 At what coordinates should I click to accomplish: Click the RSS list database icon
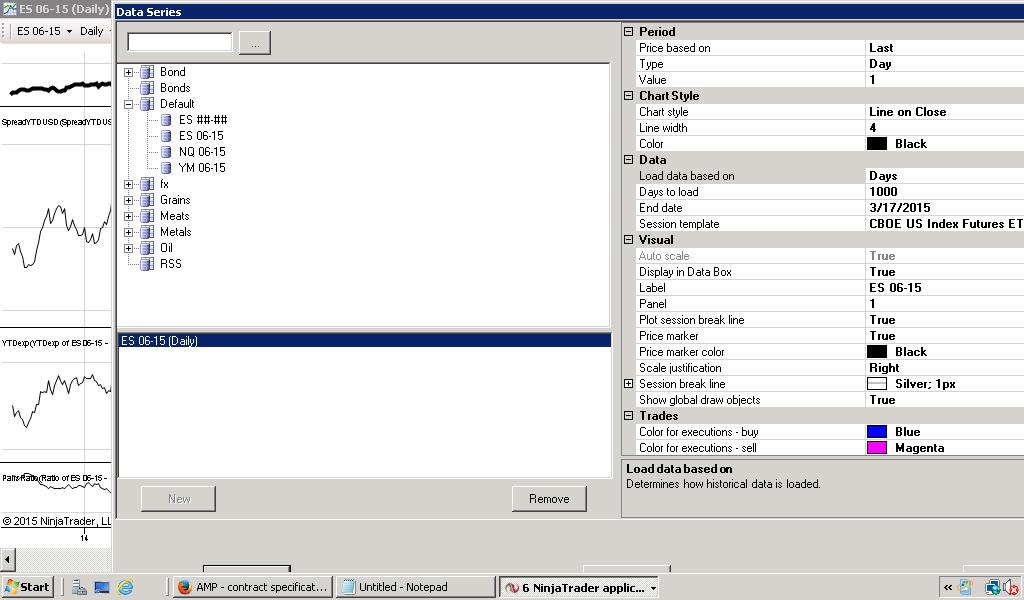[148, 264]
